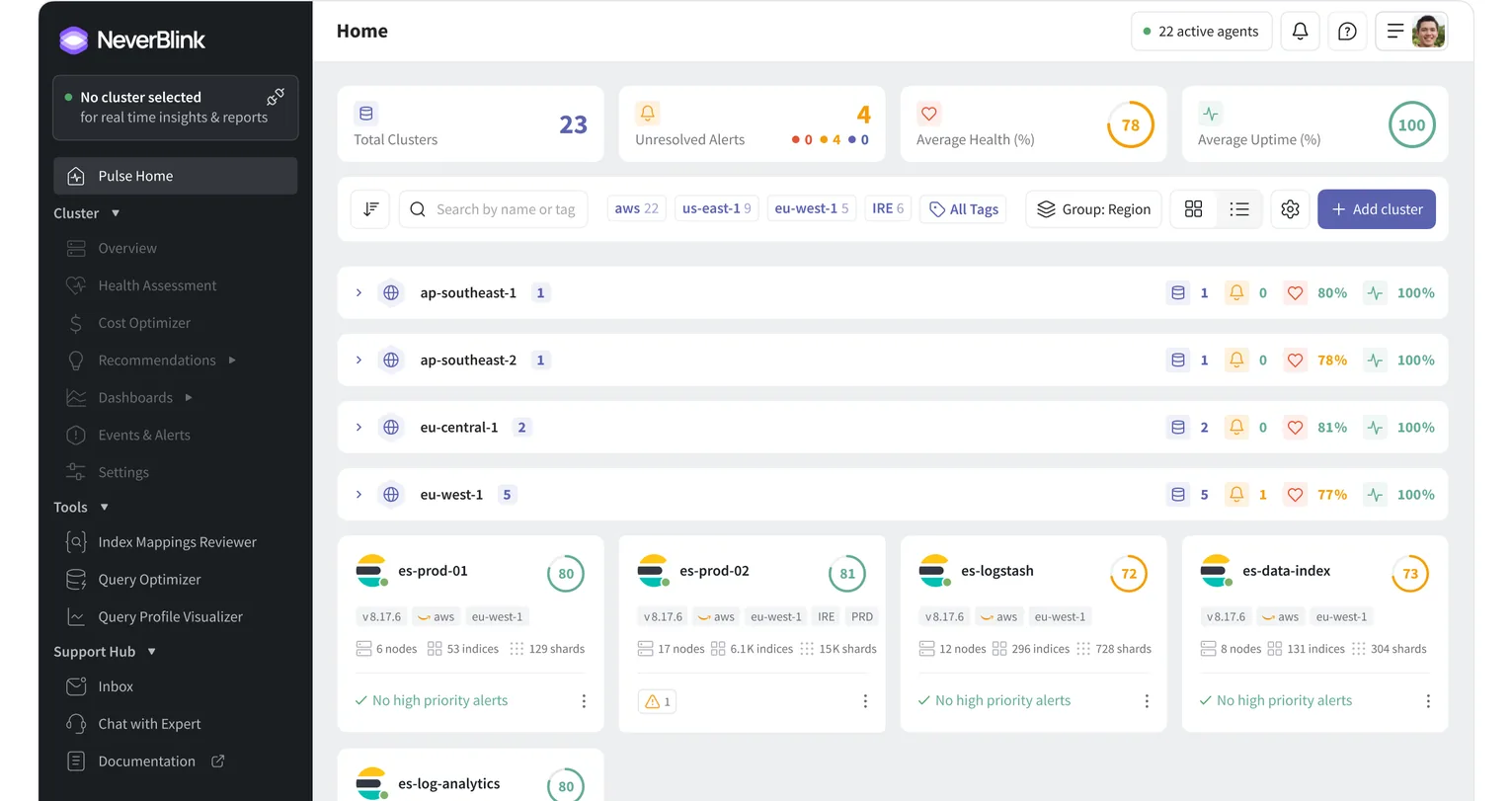Open the es-prod-02 card options menu
The width and height of the screenshot is (1512, 801).
coord(865,701)
